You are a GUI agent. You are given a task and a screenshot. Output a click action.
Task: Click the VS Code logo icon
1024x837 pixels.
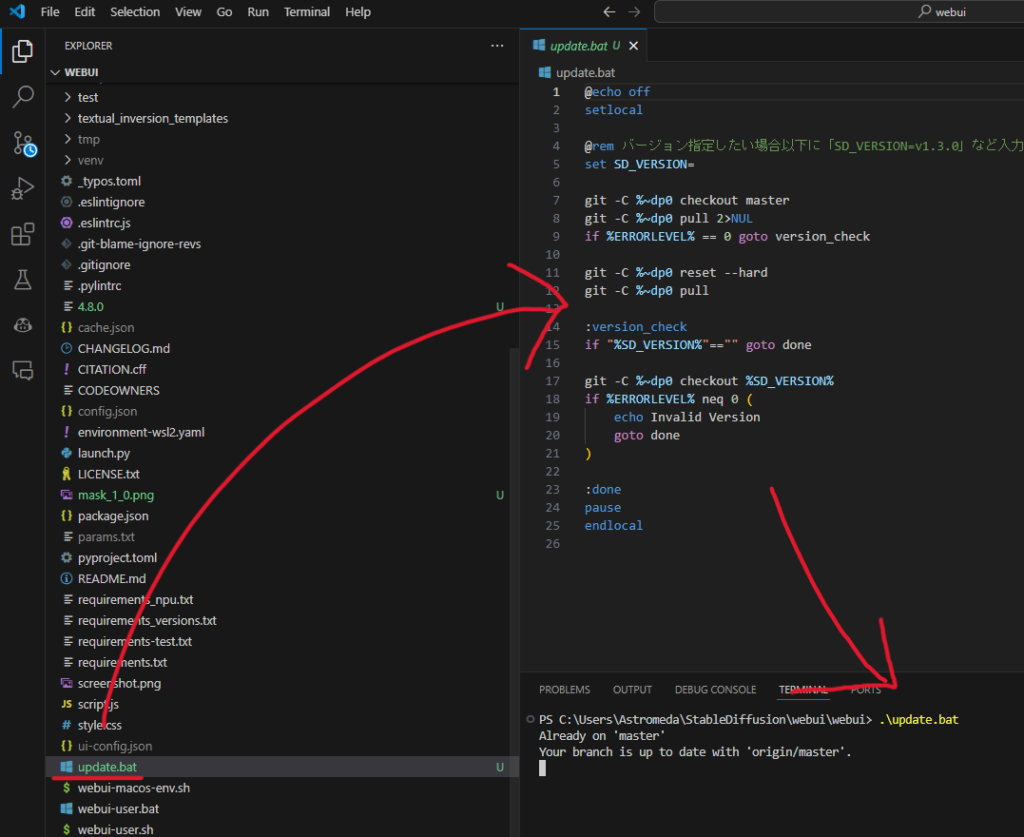(x=18, y=12)
